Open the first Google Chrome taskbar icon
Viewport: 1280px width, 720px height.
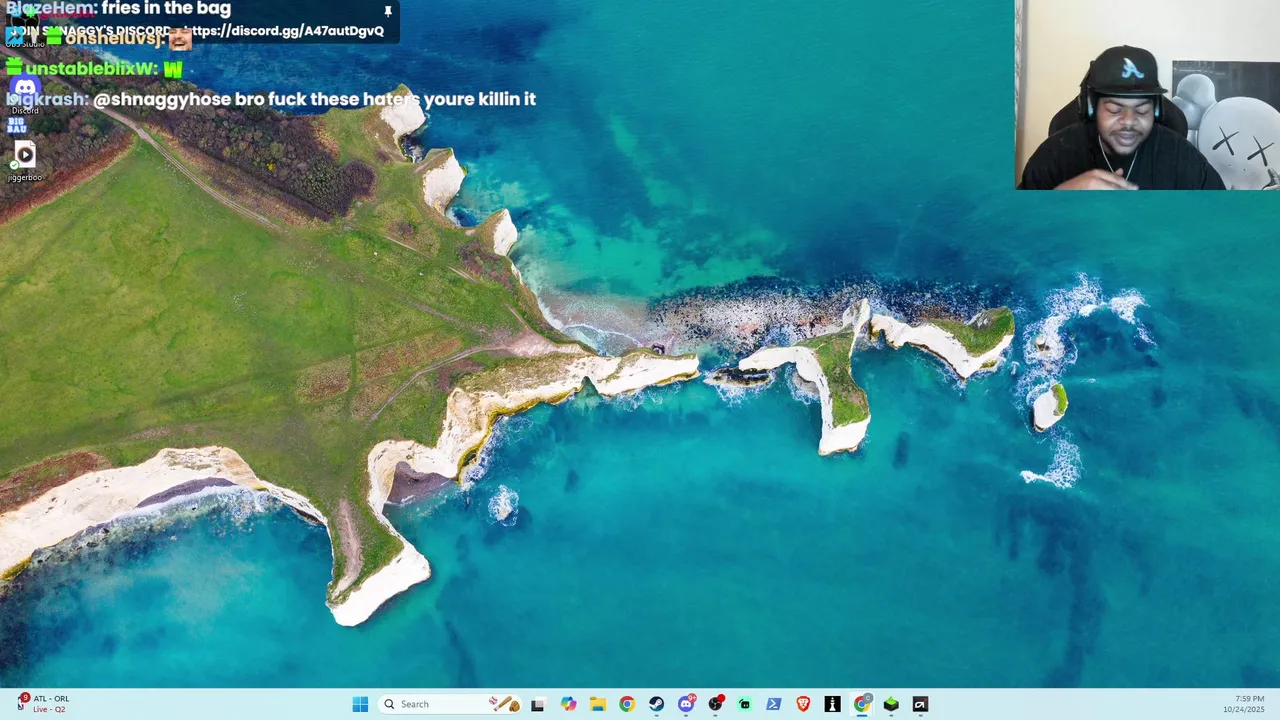[627, 704]
